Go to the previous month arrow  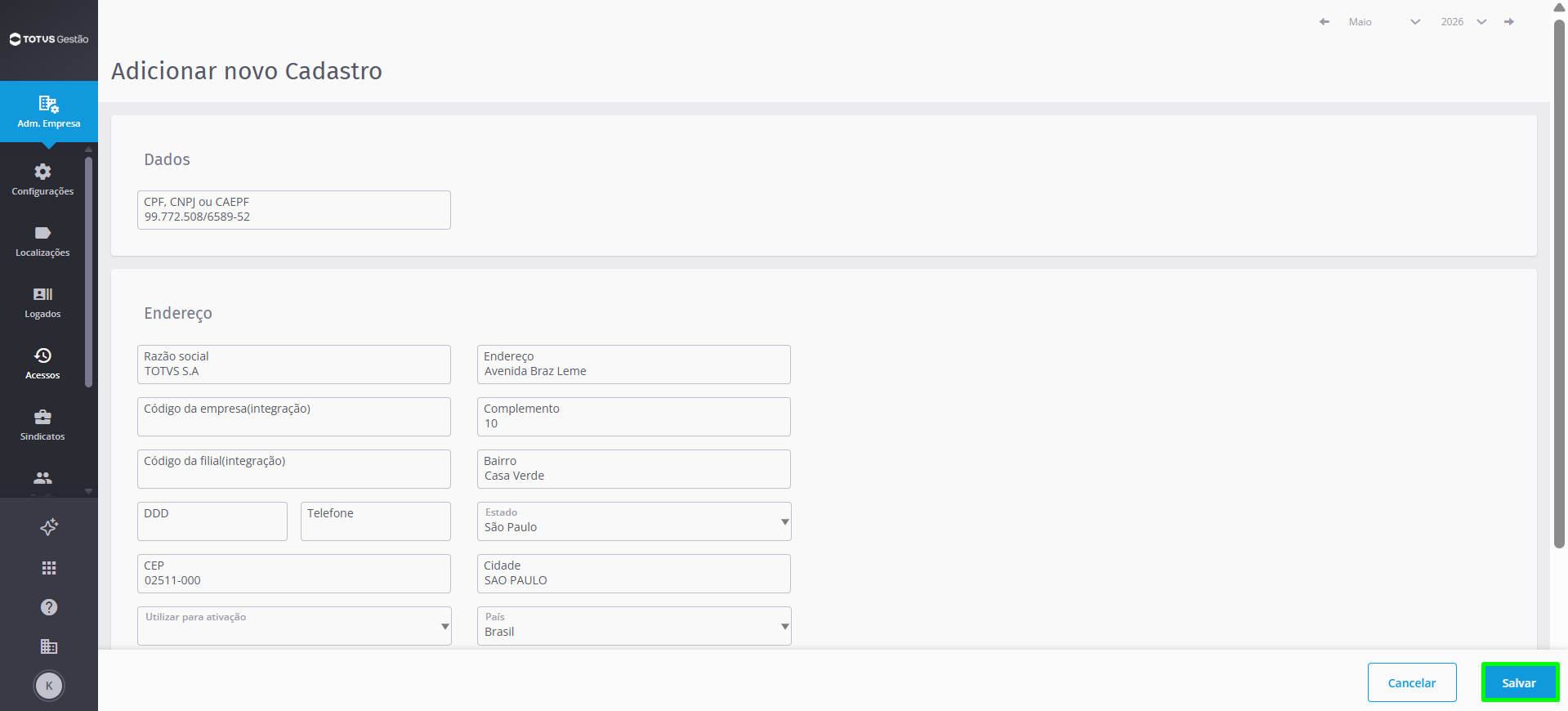coord(1324,22)
